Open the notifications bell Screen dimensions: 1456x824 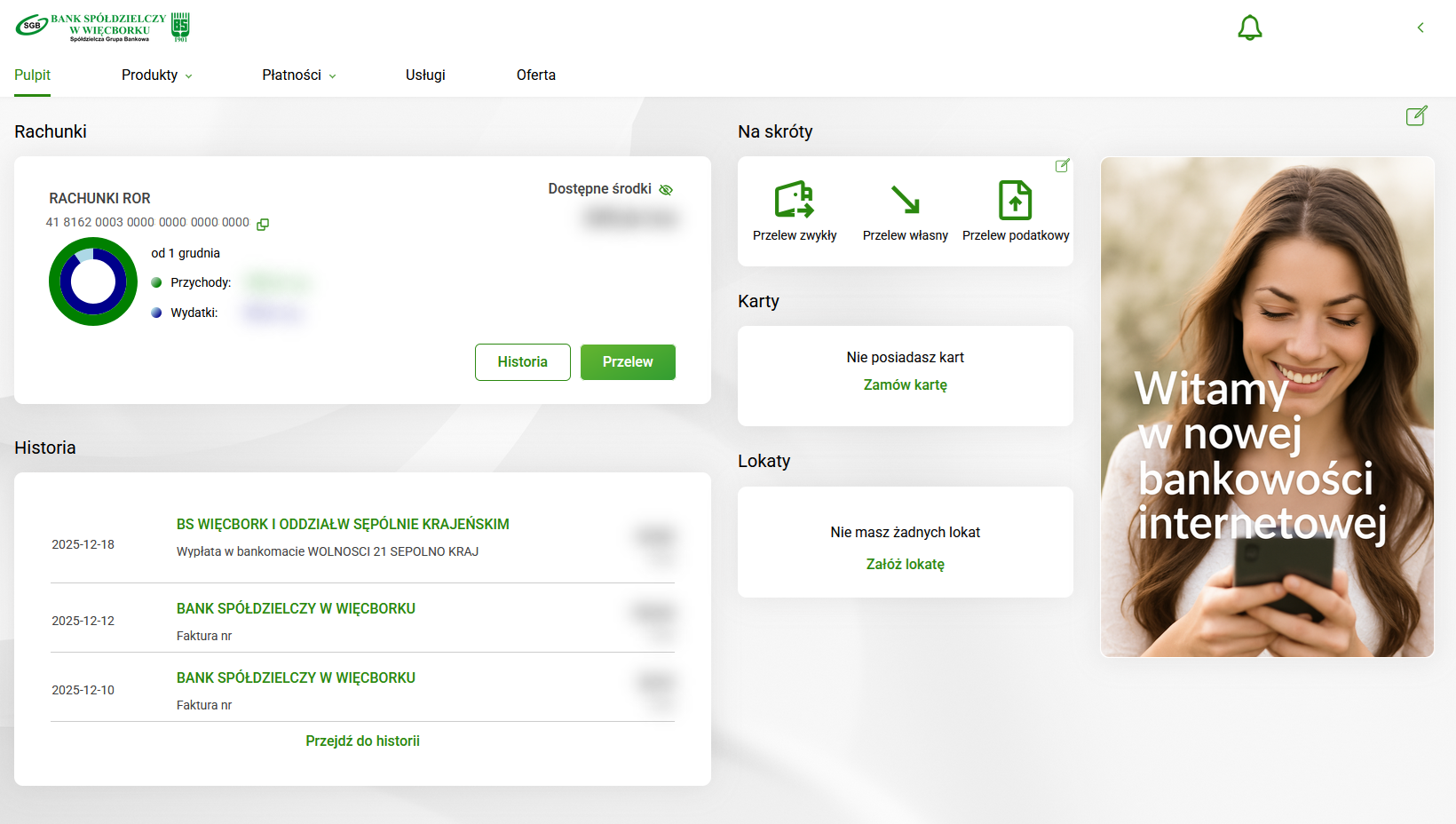point(1249,28)
